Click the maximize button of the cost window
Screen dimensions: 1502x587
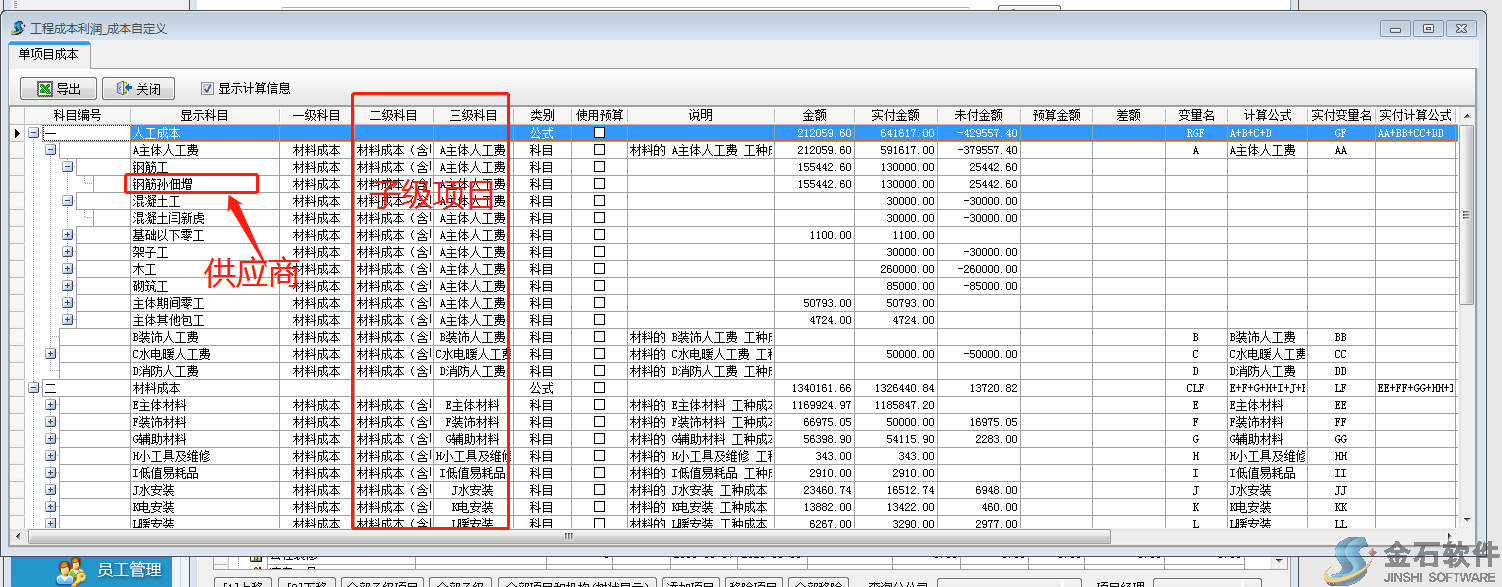[x=1428, y=29]
